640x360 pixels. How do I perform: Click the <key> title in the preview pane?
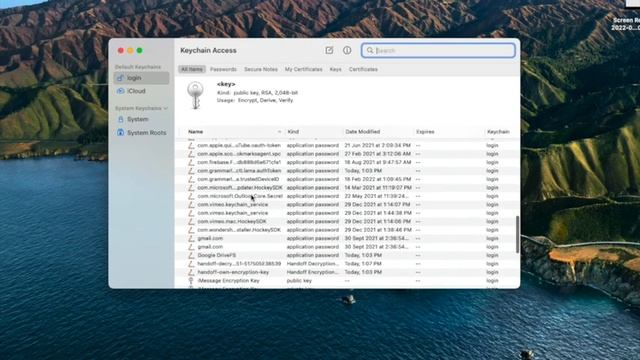click(226, 84)
